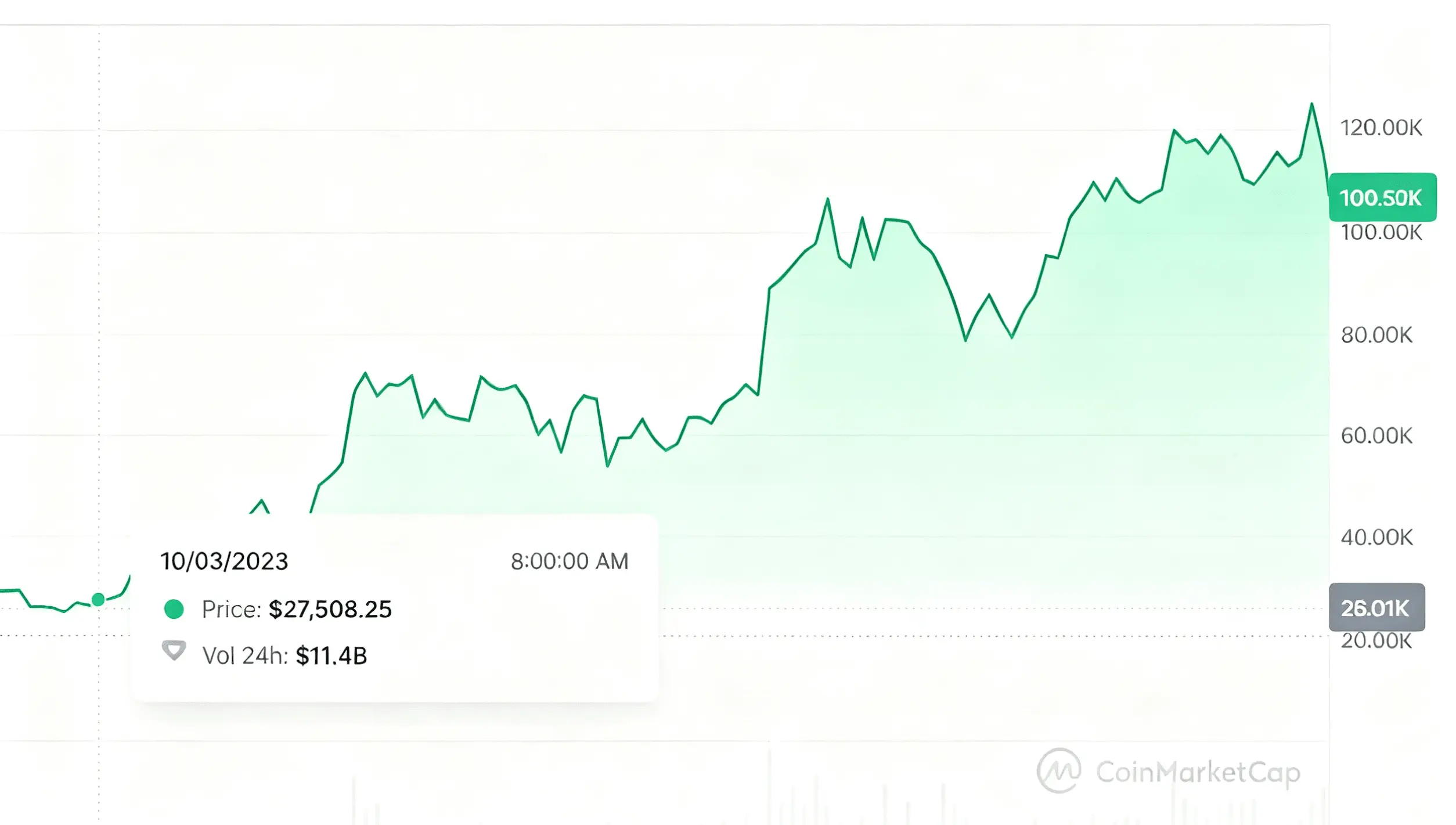Click the 20.00K axis label
The height and width of the screenshot is (825, 1456).
coord(1376,641)
